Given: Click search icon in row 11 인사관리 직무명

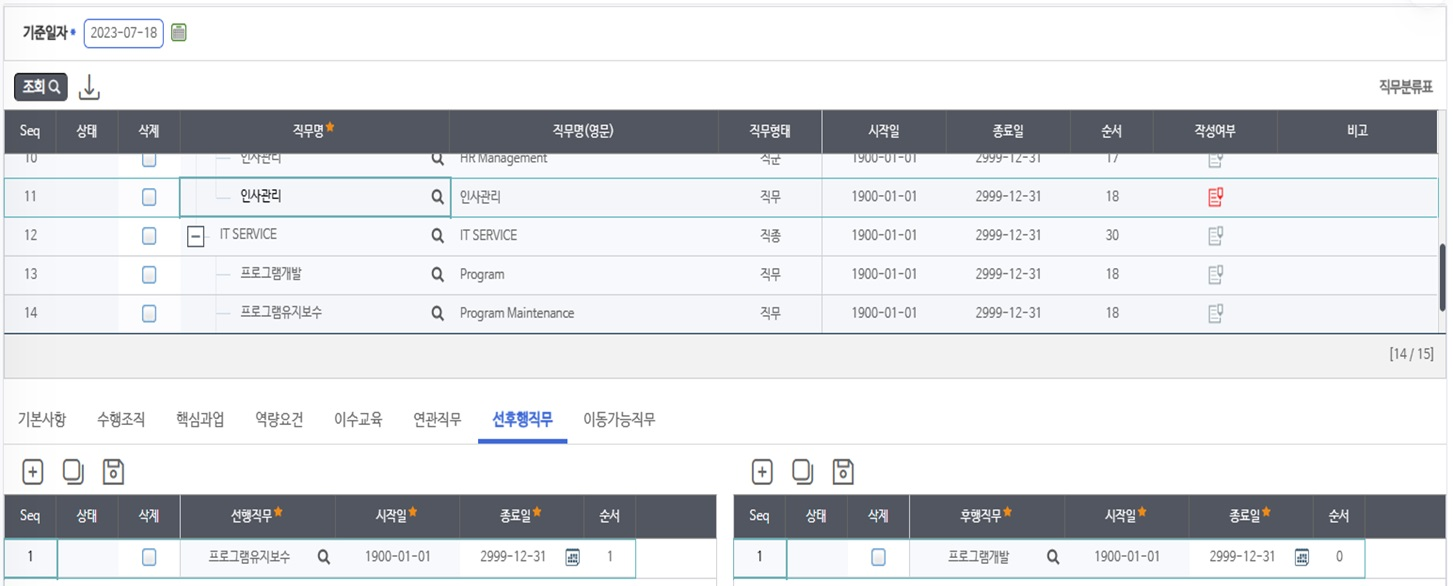Looking at the screenshot, I should click(x=437, y=198).
